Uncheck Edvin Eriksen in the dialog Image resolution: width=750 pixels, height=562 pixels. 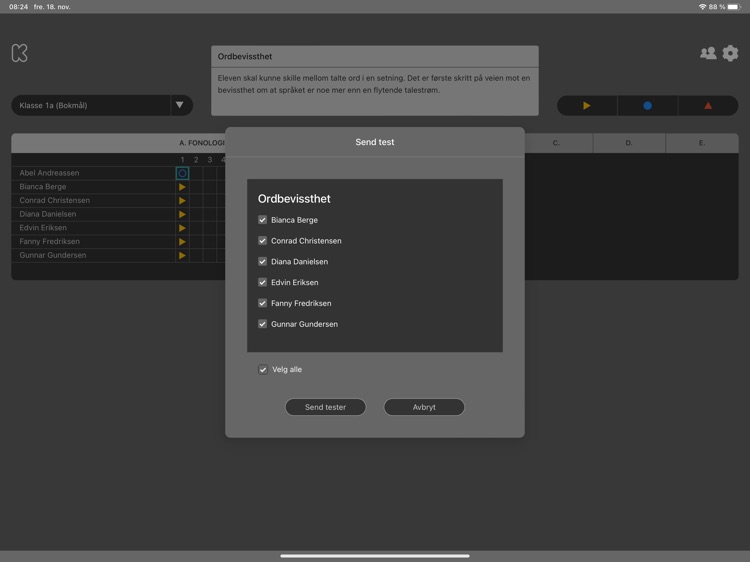(x=262, y=282)
